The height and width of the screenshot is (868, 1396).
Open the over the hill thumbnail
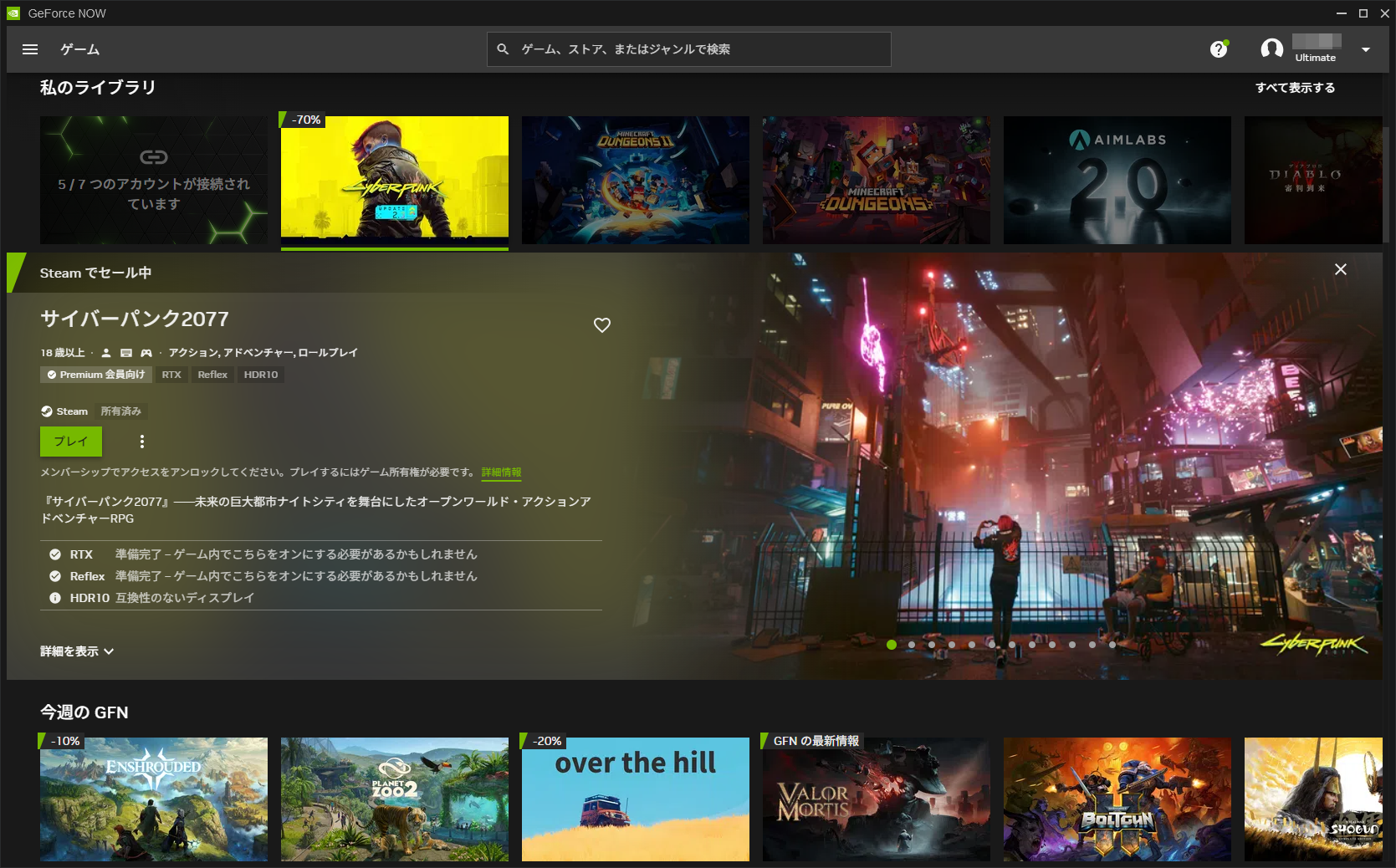tap(636, 799)
